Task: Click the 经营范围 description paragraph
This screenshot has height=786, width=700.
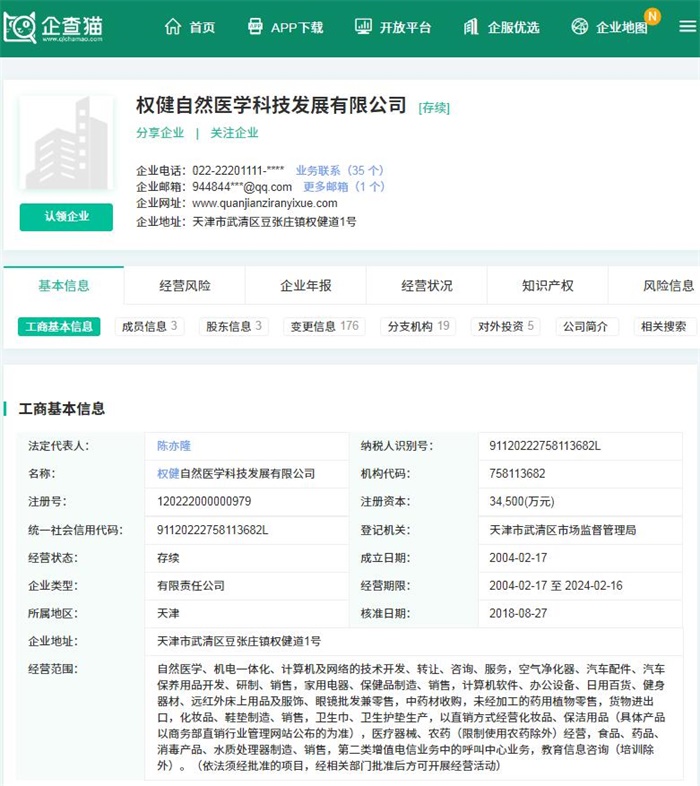Action: pyautogui.click(x=411, y=717)
